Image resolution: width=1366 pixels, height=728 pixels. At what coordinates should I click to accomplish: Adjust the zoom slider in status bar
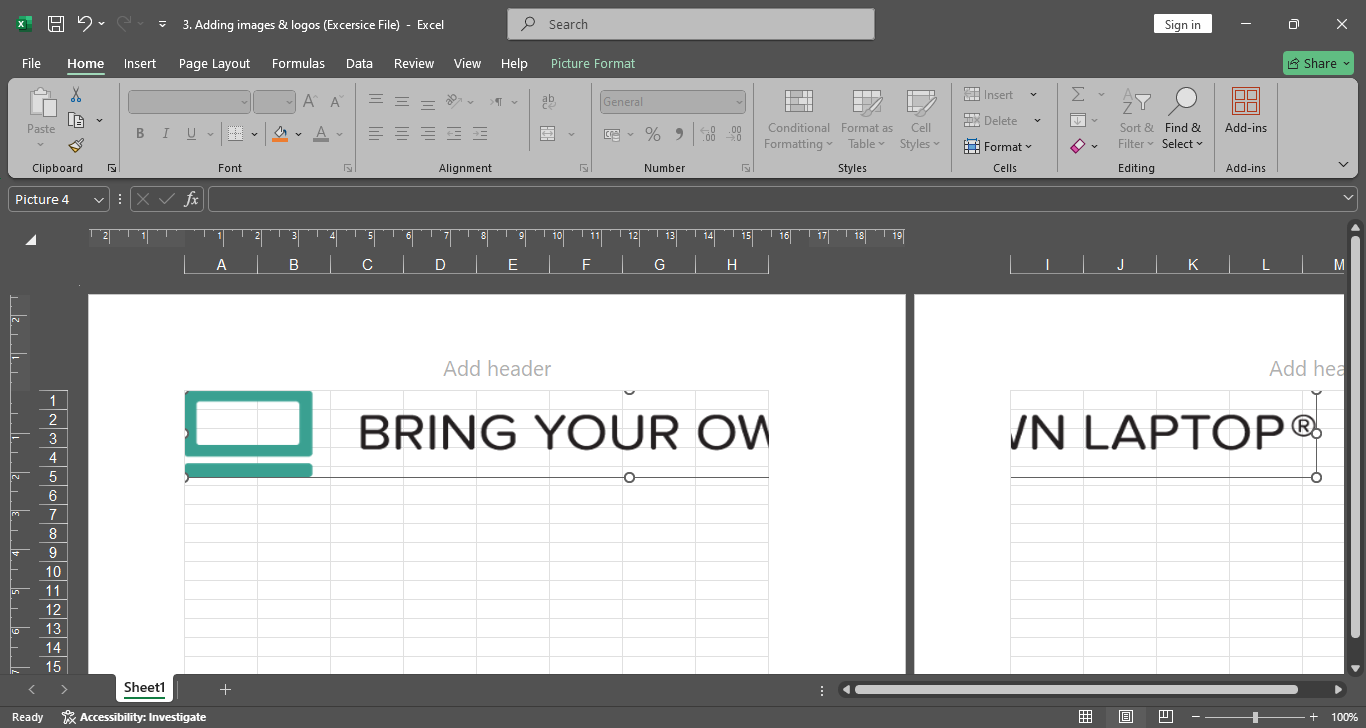click(x=1255, y=717)
